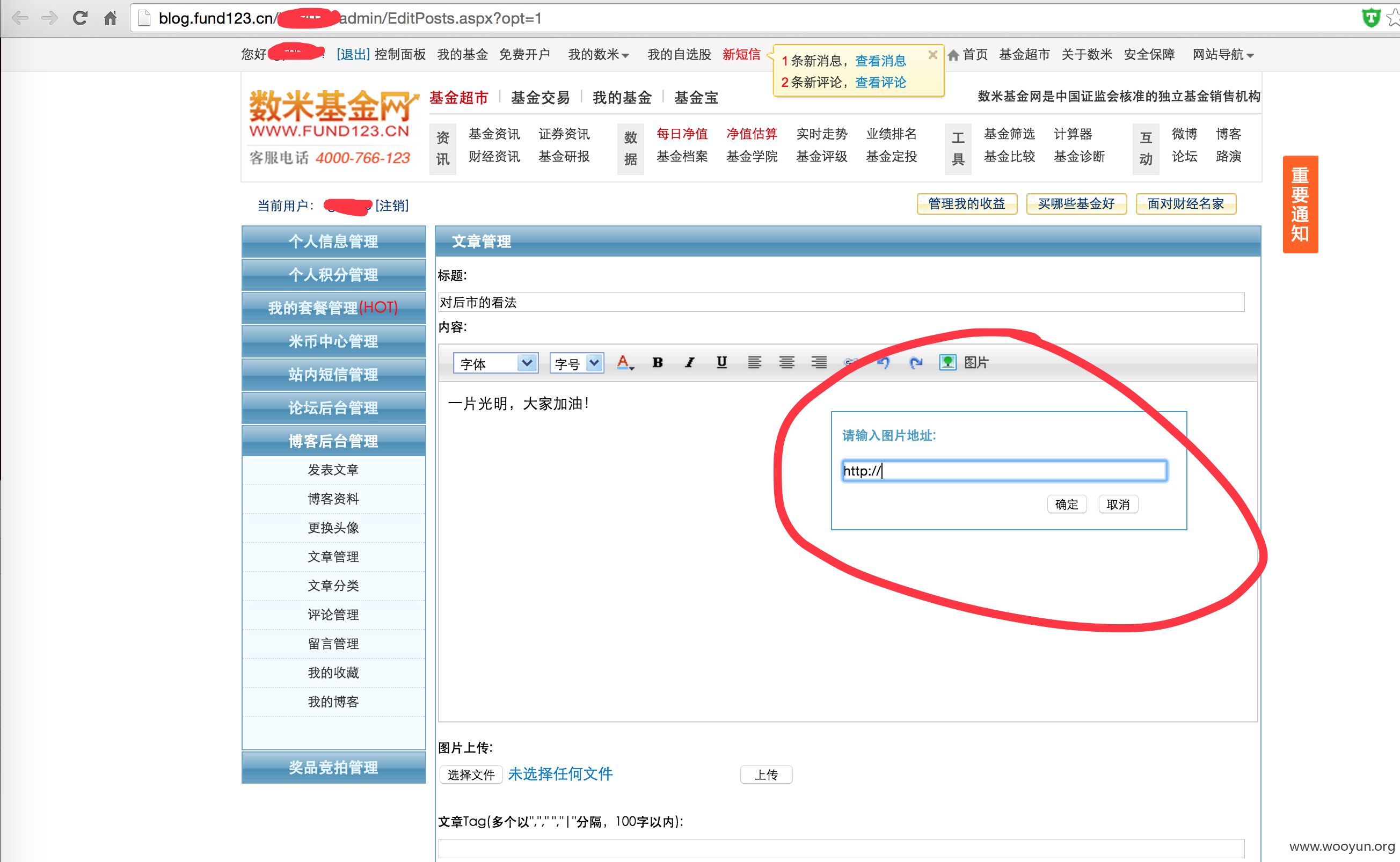Click the browser forward arrow
This screenshot has width=1400, height=862.
(49, 18)
